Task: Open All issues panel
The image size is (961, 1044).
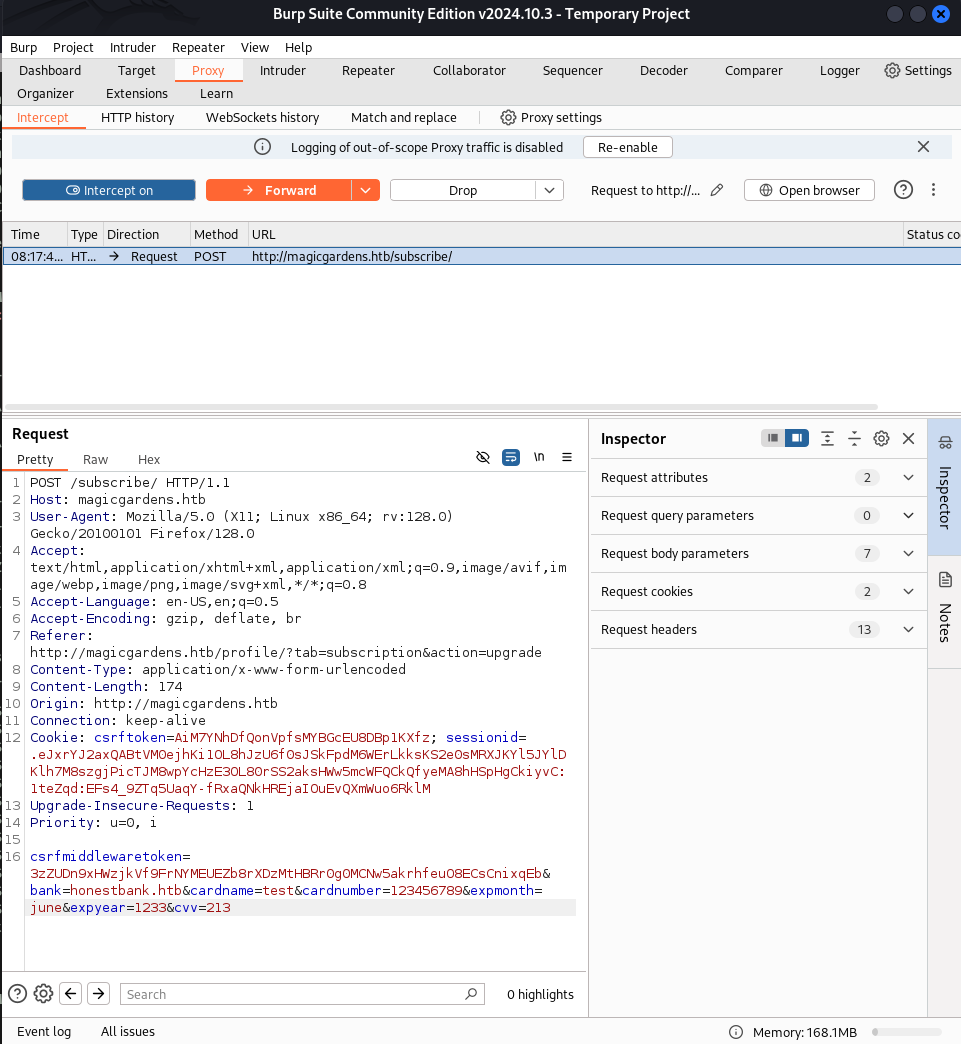Action: click(x=128, y=1031)
